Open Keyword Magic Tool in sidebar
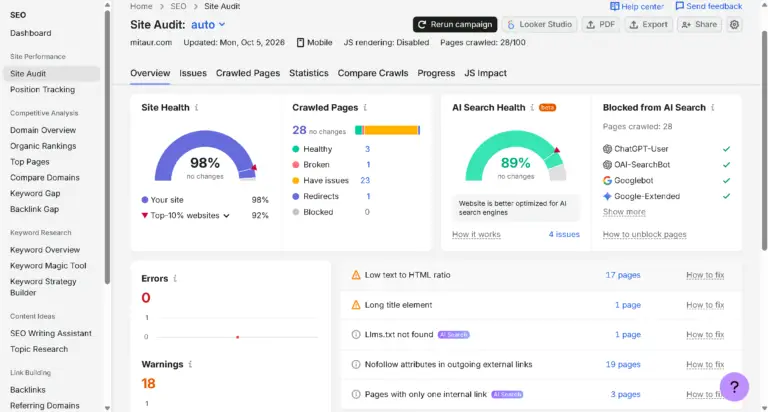 click(48, 266)
